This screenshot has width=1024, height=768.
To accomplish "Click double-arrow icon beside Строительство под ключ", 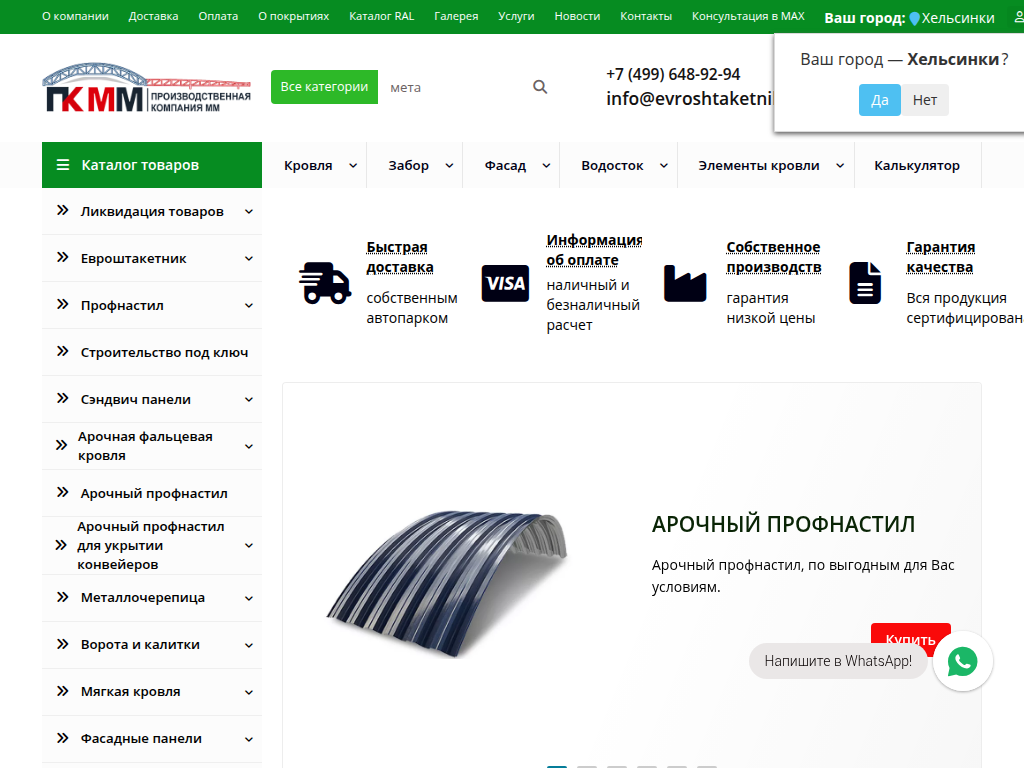I will pos(62,351).
